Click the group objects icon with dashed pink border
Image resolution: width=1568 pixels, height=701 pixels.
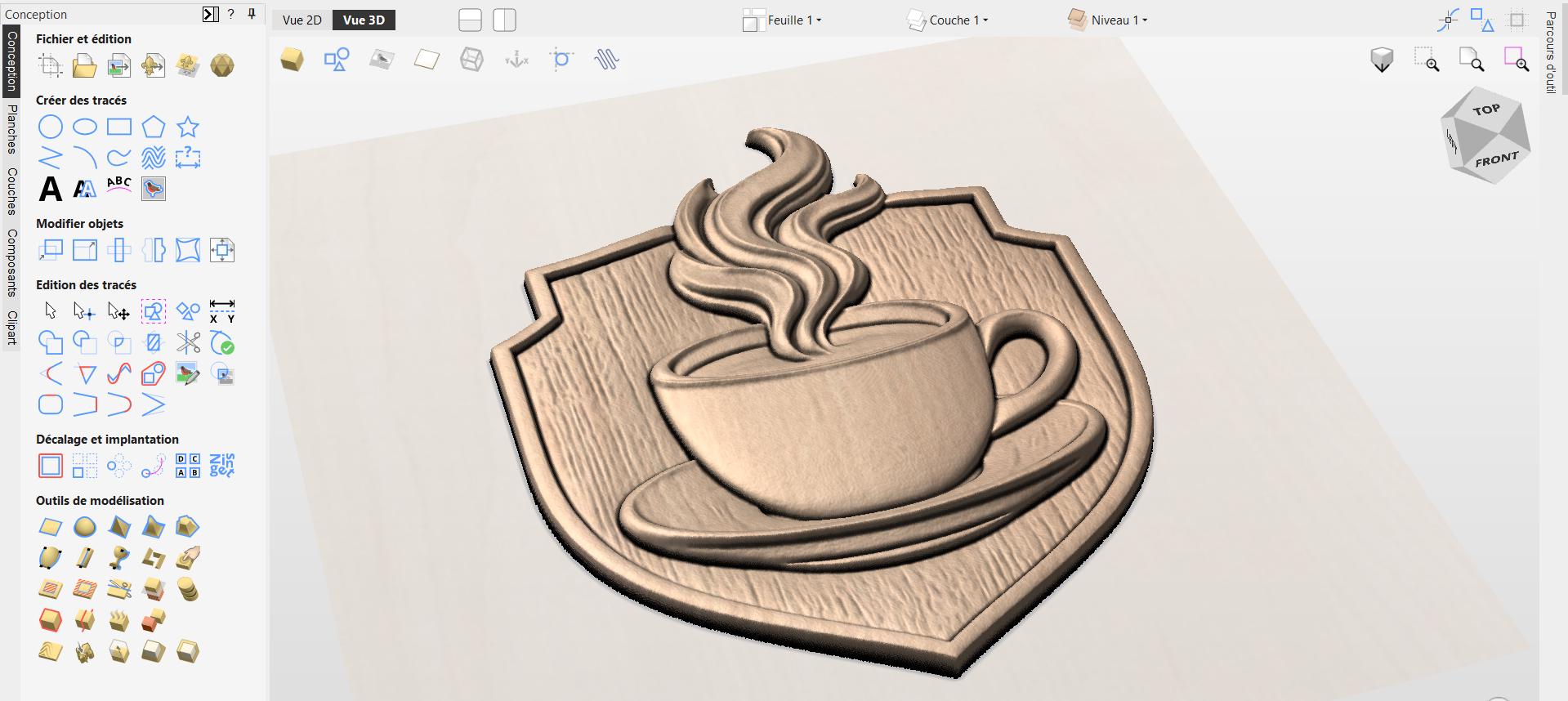coord(154,311)
